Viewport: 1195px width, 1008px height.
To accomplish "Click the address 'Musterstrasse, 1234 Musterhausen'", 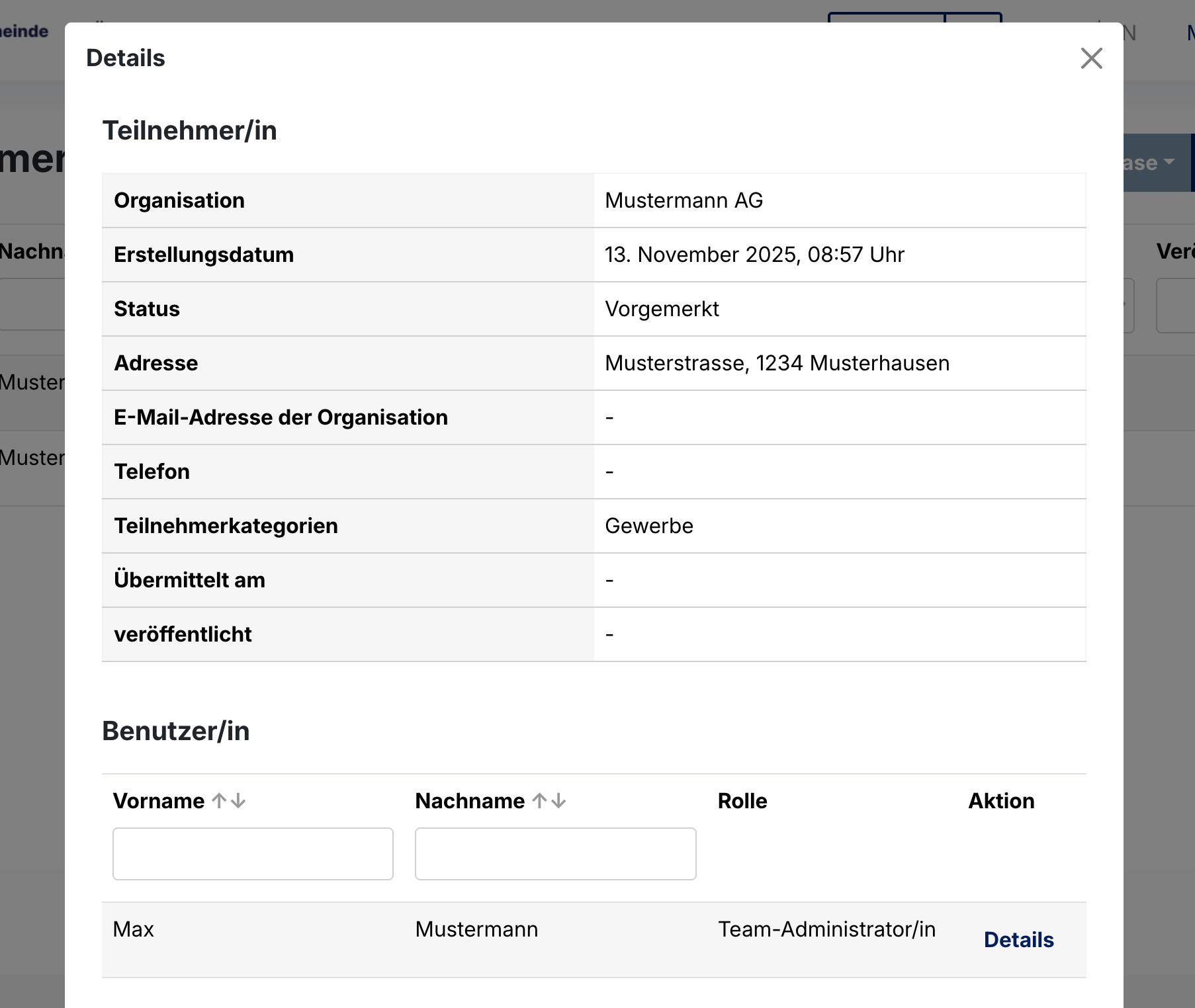I will click(x=777, y=363).
